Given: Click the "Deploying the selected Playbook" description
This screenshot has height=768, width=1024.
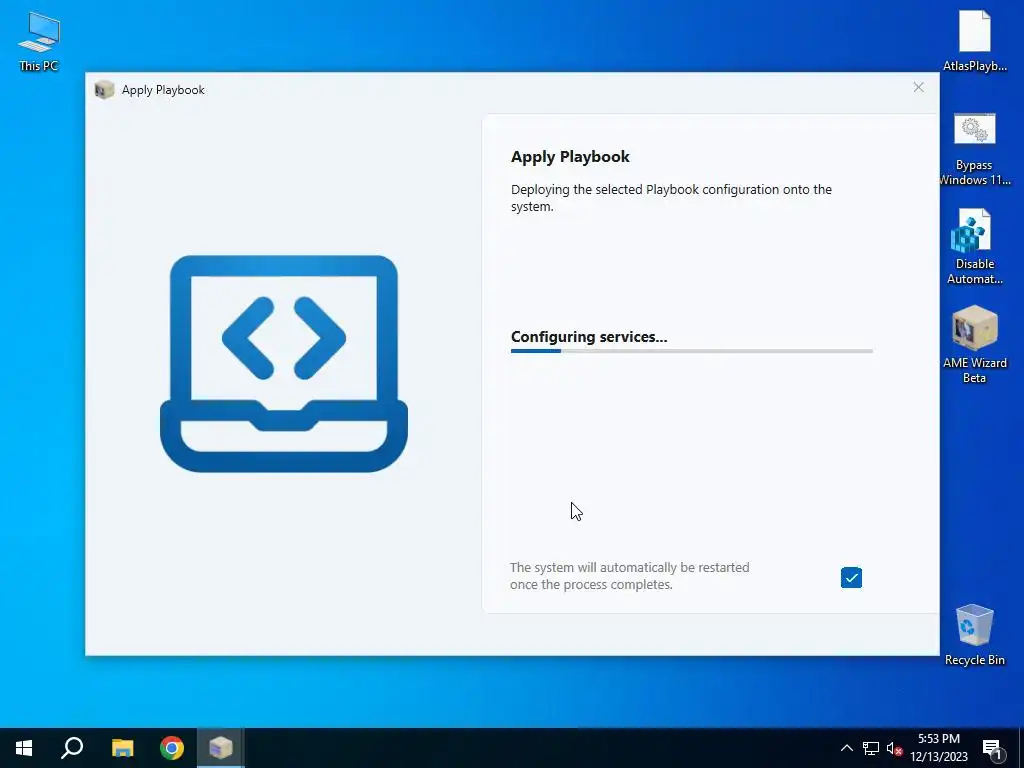Looking at the screenshot, I should click(x=671, y=198).
